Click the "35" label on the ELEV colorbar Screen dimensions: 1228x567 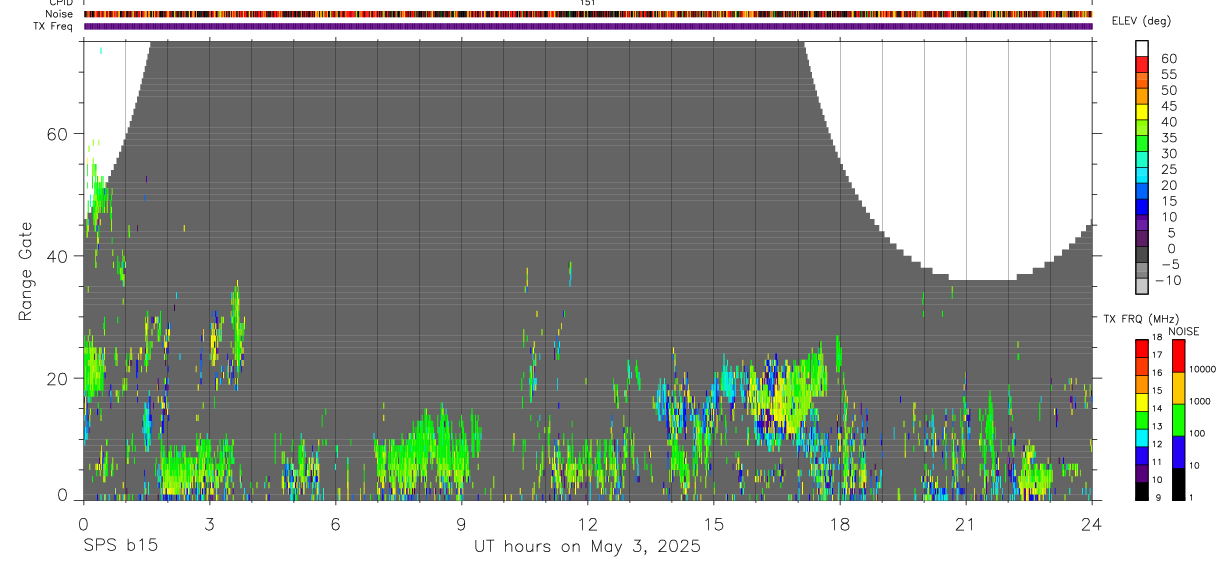click(1168, 138)
